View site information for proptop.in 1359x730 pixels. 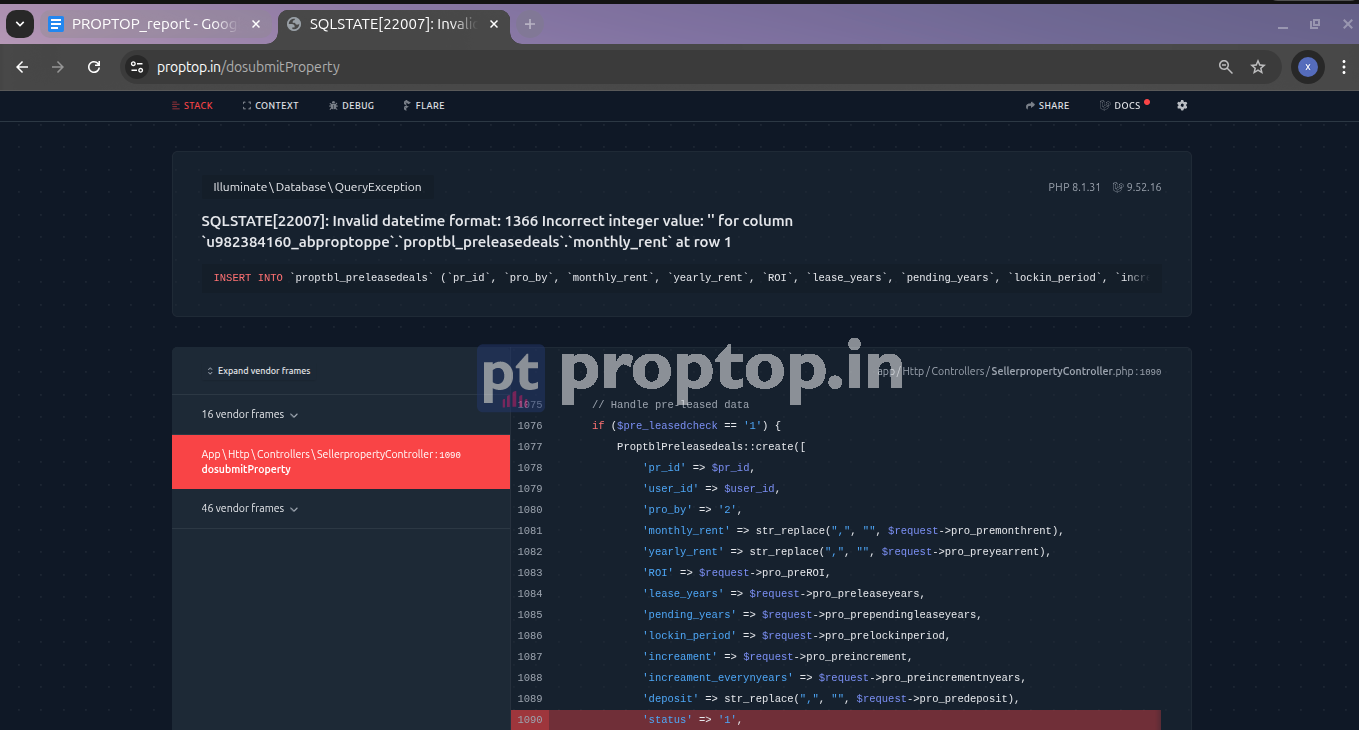(138, 67)
